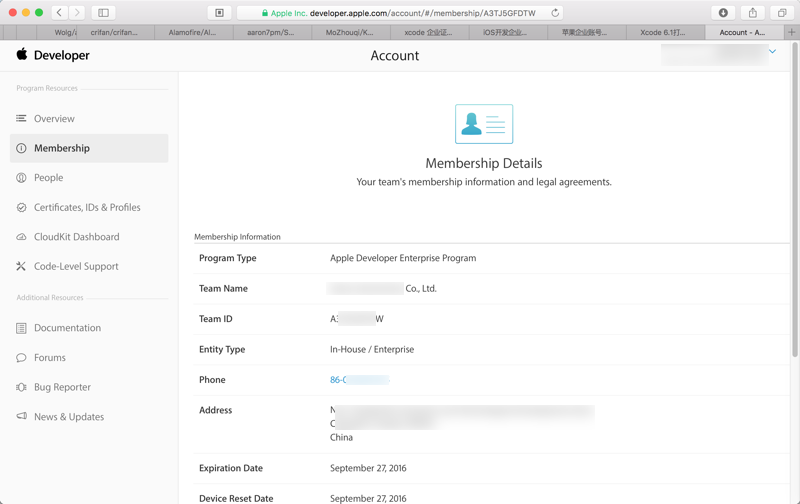Click the News & Updates megaphone icon
The image size is (800, 504).
(21, 416)
